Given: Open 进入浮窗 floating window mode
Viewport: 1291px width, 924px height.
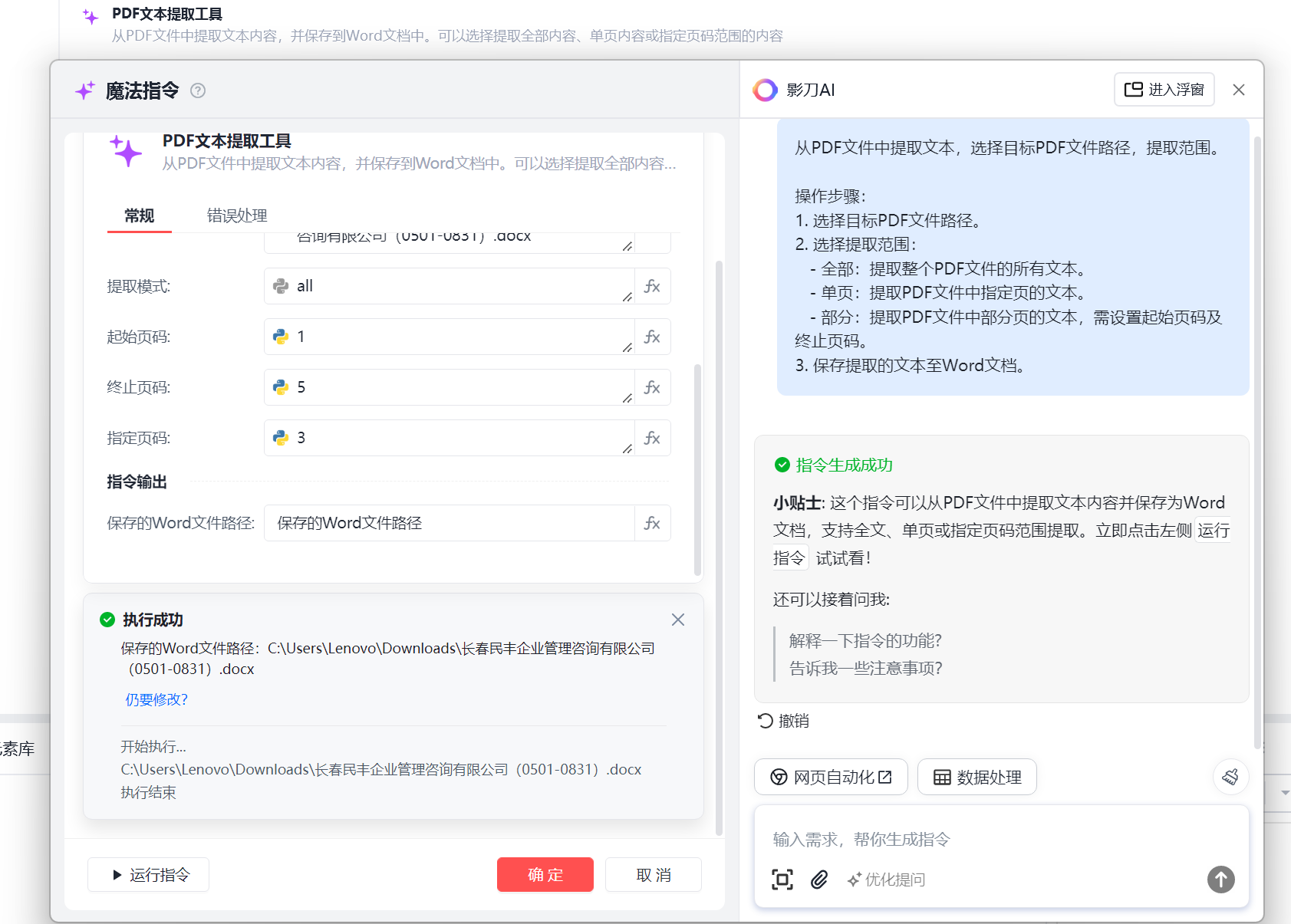Looking at the screenshot, I should click(x=1164, y=90).
